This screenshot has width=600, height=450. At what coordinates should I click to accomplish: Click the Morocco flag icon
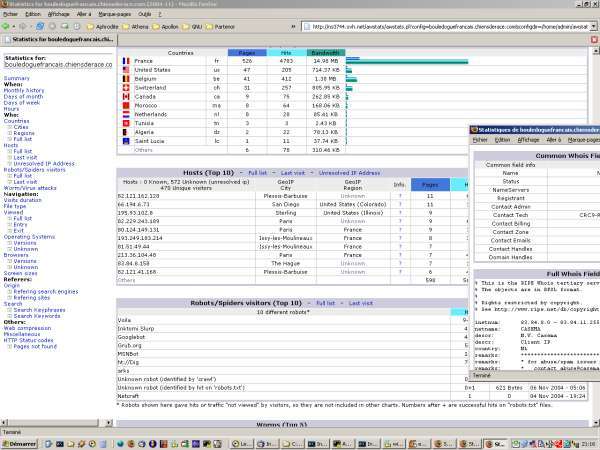(x=126, y=105)
